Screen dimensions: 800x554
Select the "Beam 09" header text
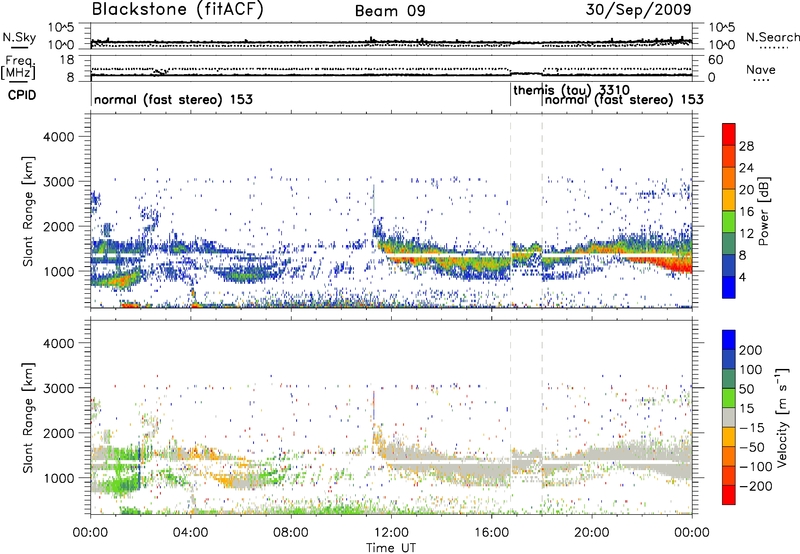pos(390,11)
